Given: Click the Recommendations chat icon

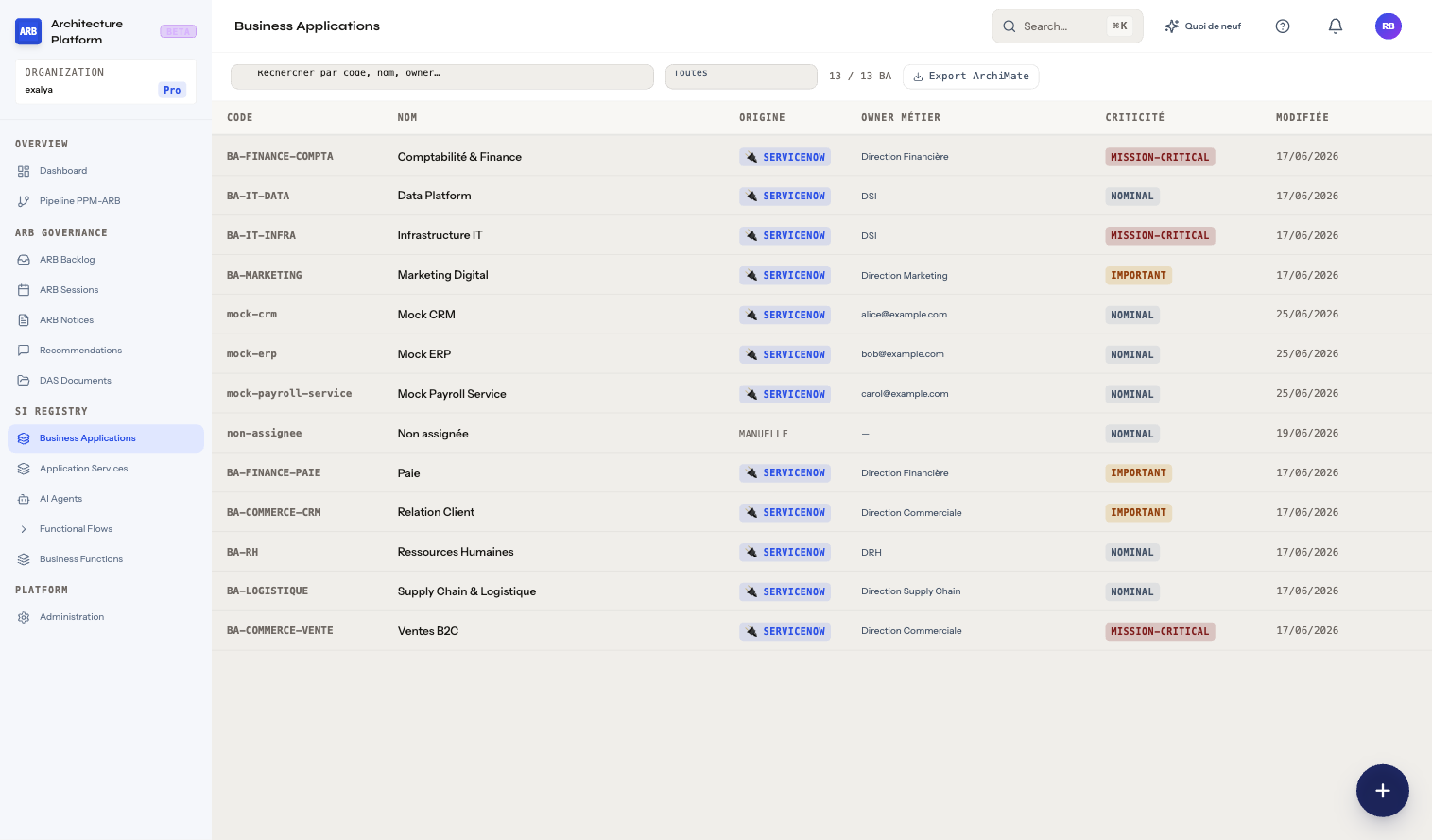Looking at the screenshot, I should click(24, 351).
